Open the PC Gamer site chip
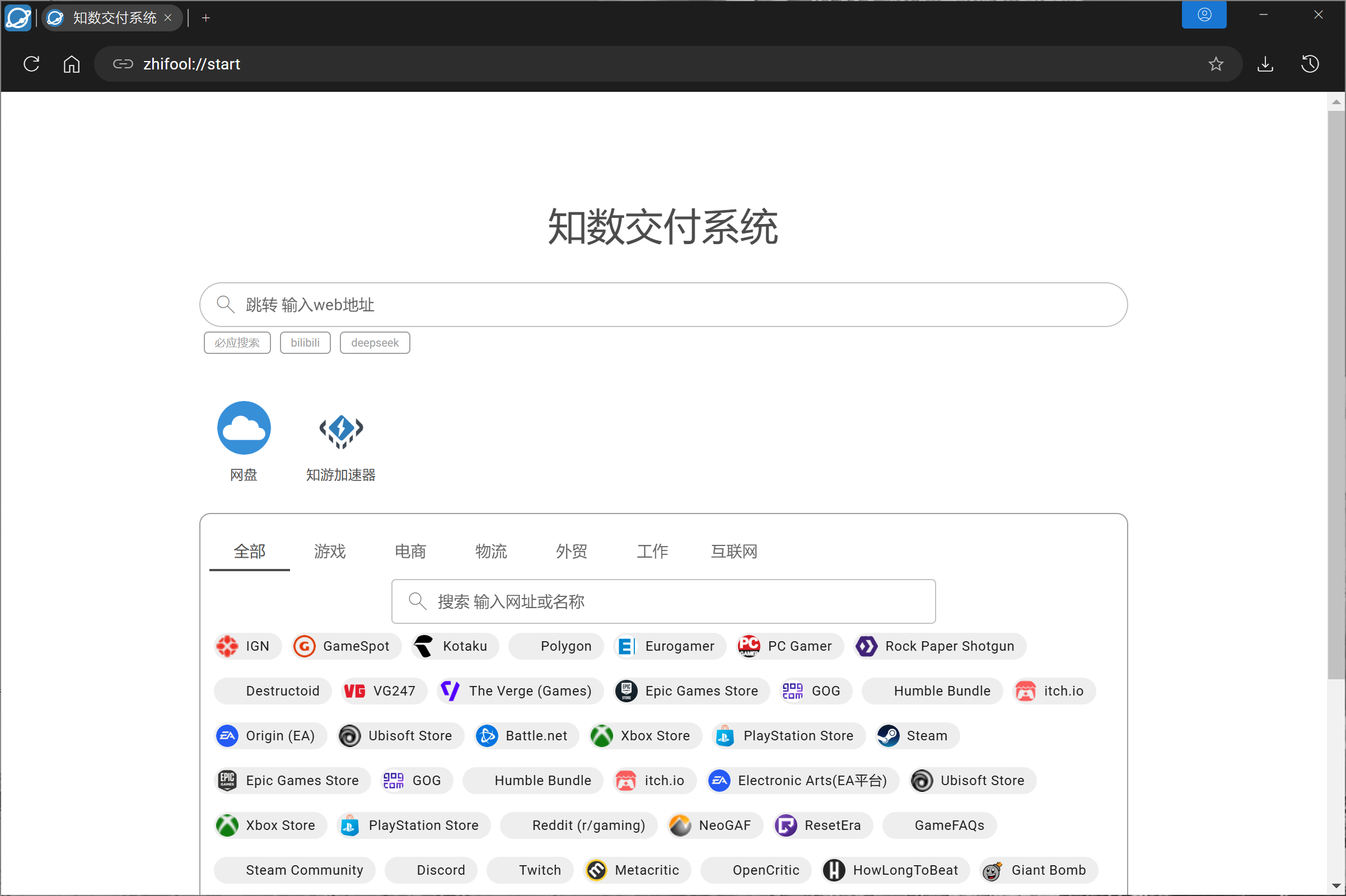 point(789,646)
